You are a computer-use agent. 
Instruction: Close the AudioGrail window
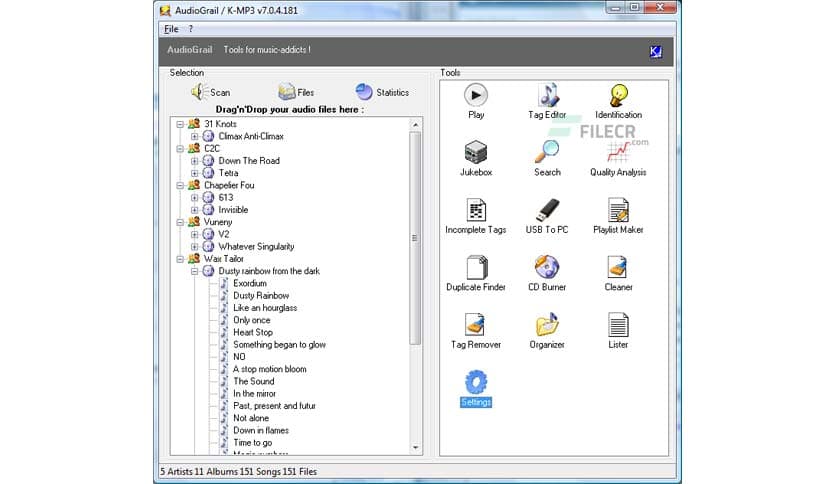(660, 7)
